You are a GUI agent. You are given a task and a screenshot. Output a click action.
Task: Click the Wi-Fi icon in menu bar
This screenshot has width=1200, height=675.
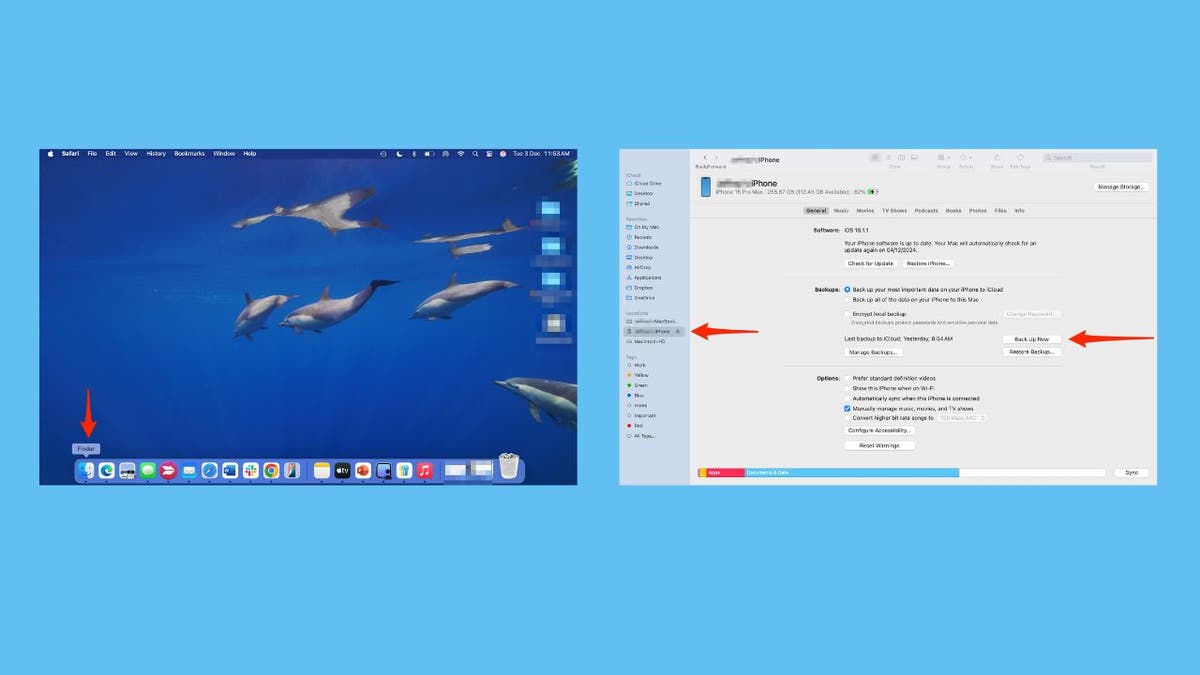pyautogui.click(x=461, y=154)
